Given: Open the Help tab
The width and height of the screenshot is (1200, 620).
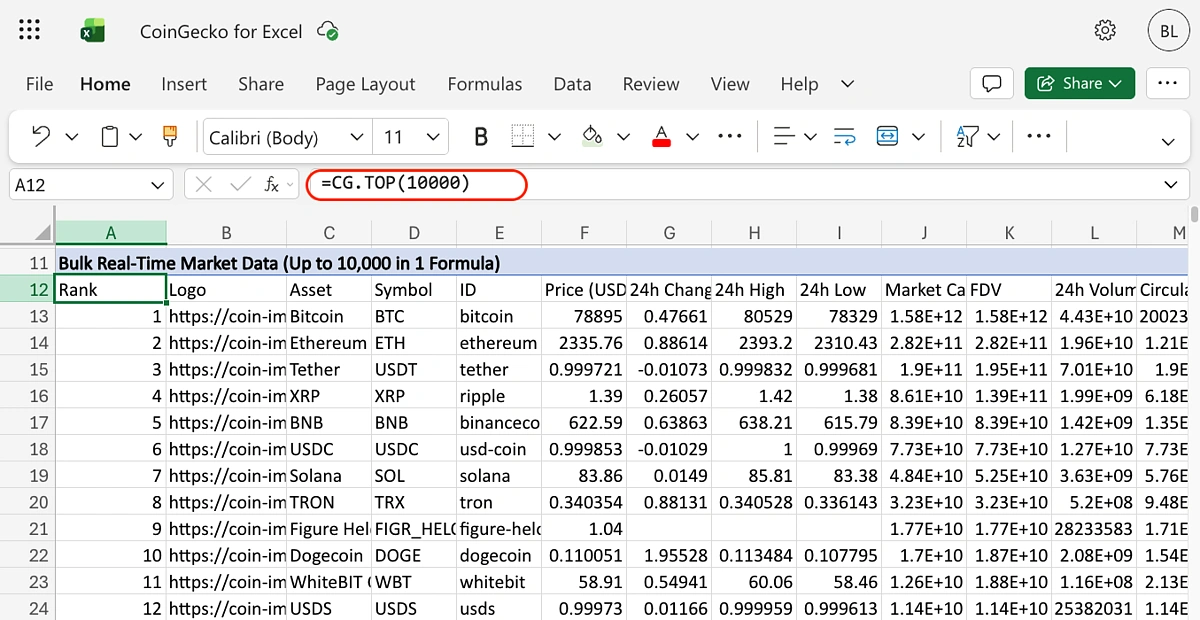Looking at the screenshot, I should pos(799,84).
